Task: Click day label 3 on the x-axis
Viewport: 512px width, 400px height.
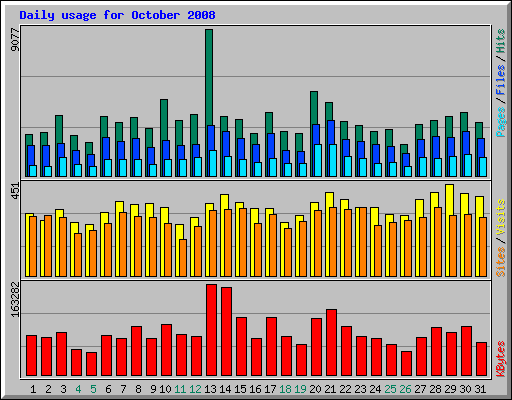Action: [63, 389]
